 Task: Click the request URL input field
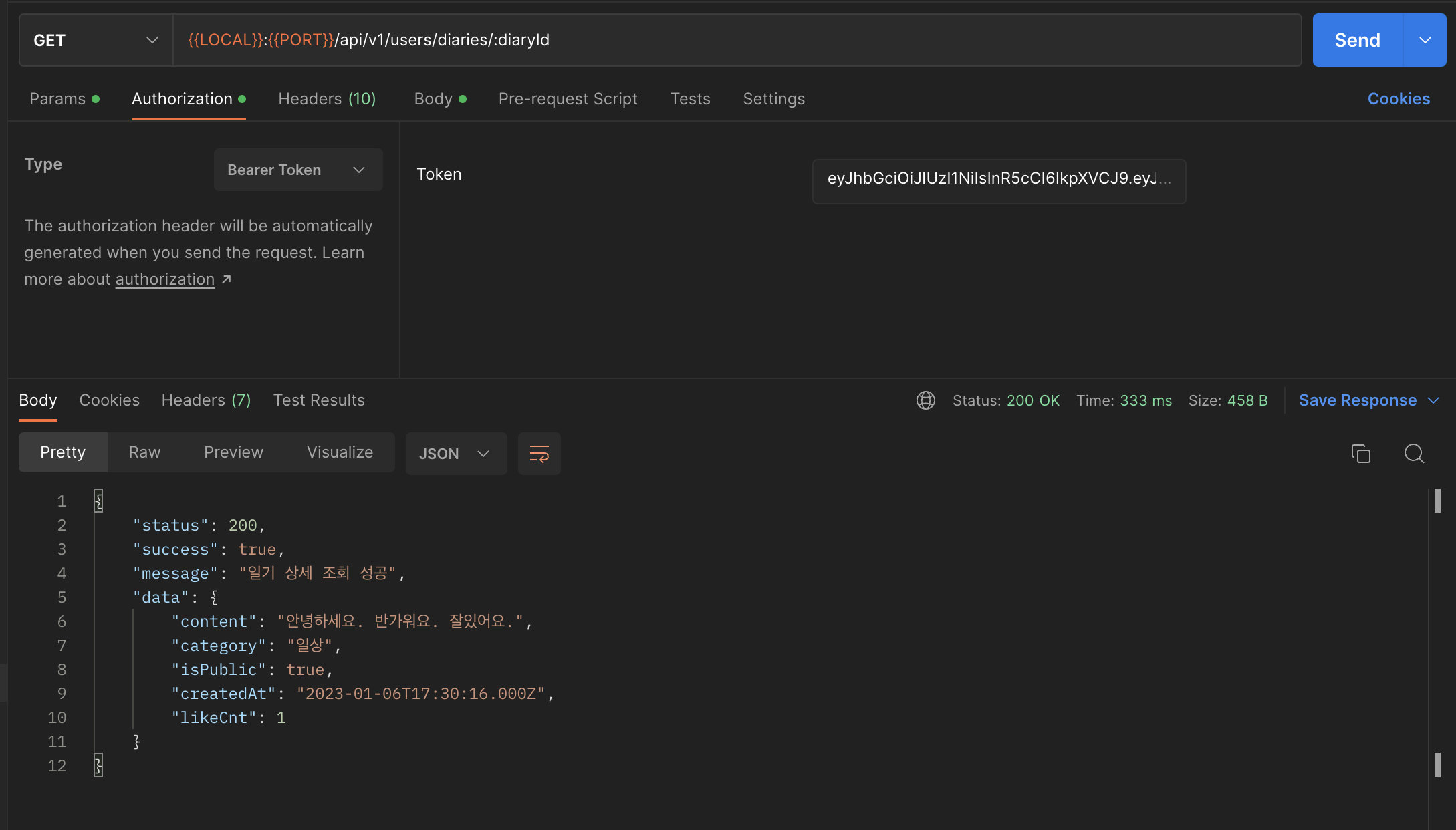click(737, 40)
